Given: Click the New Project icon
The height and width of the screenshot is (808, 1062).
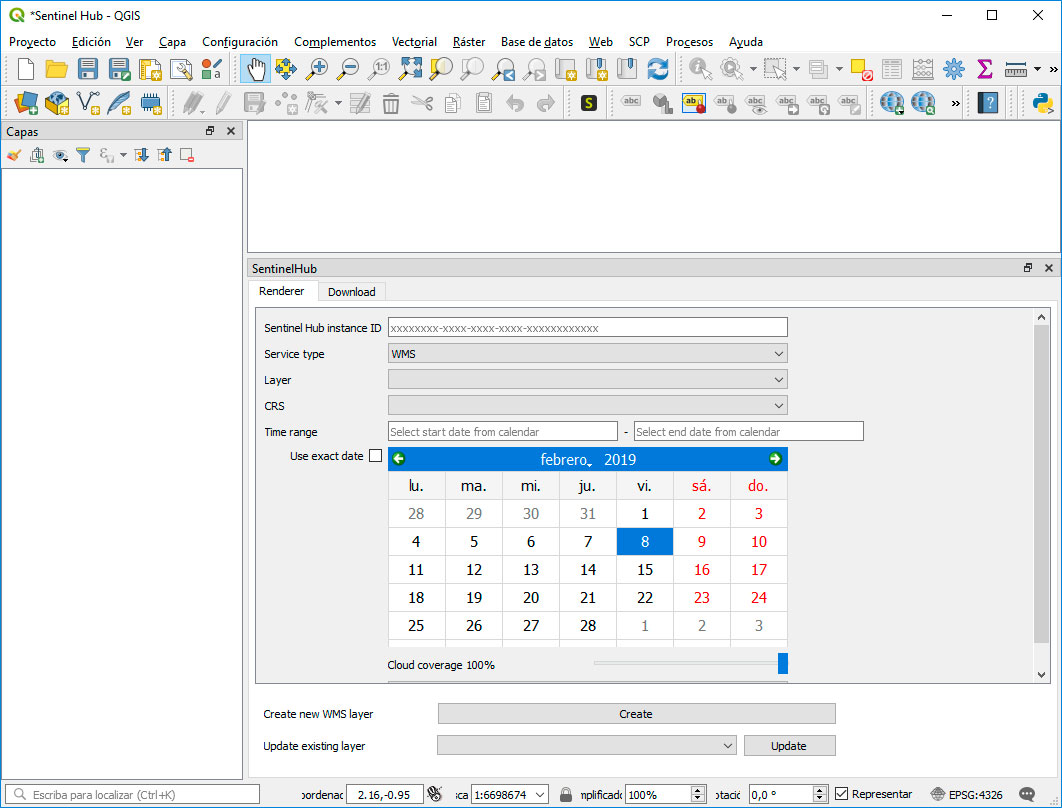Looking at the screenshot, I should tap(26, 69).
